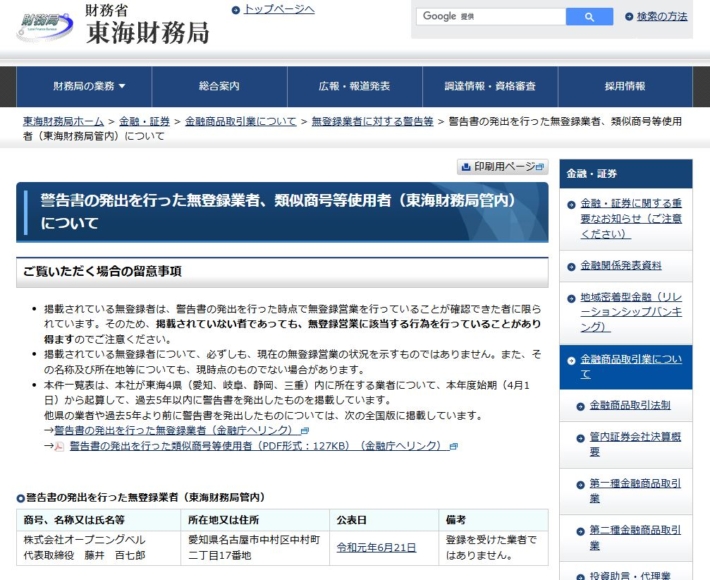710x580 pixels.
Task: Open 類似商号等使用者 PDF link
Action: (x=259, y=446)
